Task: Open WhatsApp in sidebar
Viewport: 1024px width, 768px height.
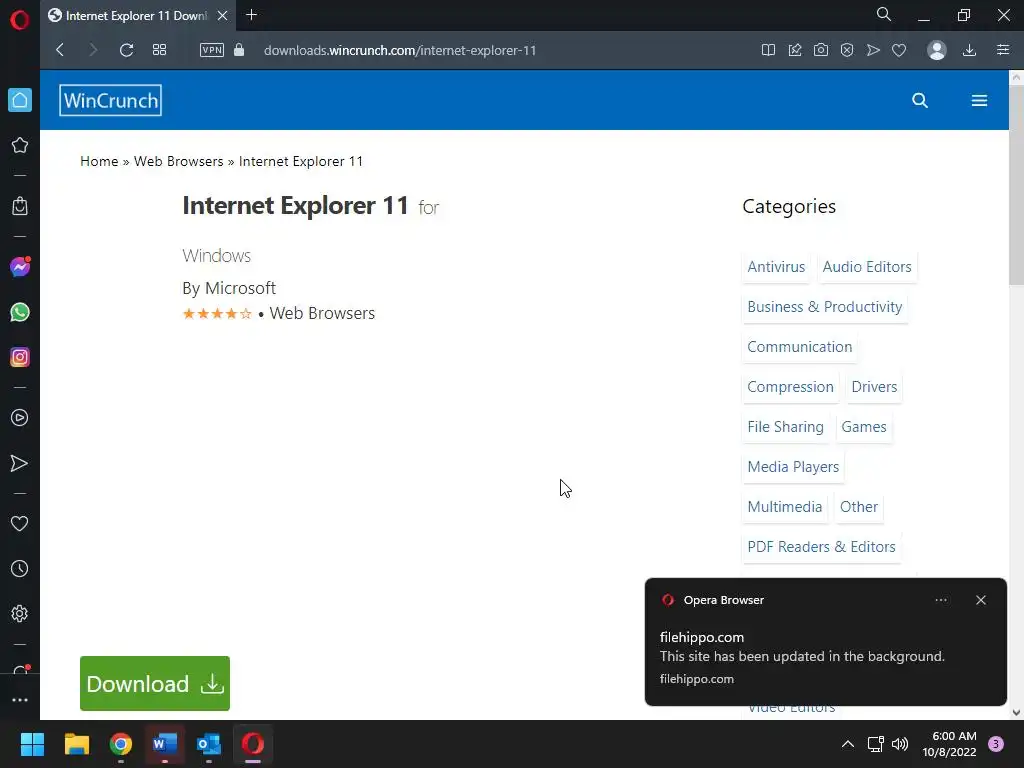Action: pyautogui.click(x=20, y=312)
